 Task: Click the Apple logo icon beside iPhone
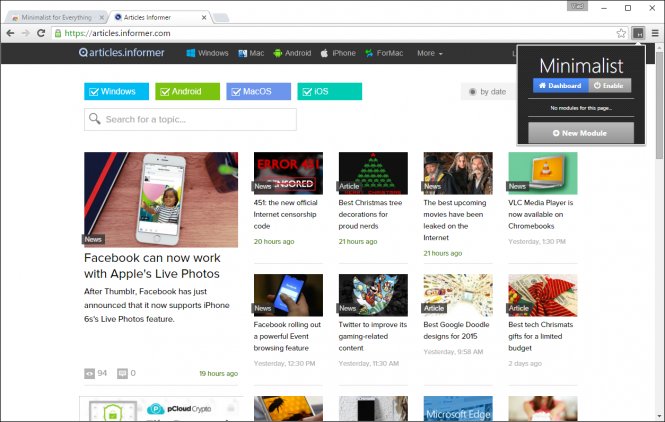324,53
